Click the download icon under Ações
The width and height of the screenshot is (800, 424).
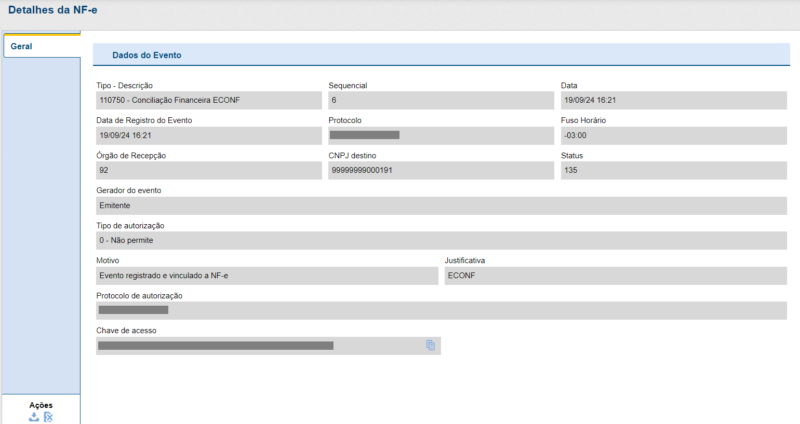click(x=34, y=416)
